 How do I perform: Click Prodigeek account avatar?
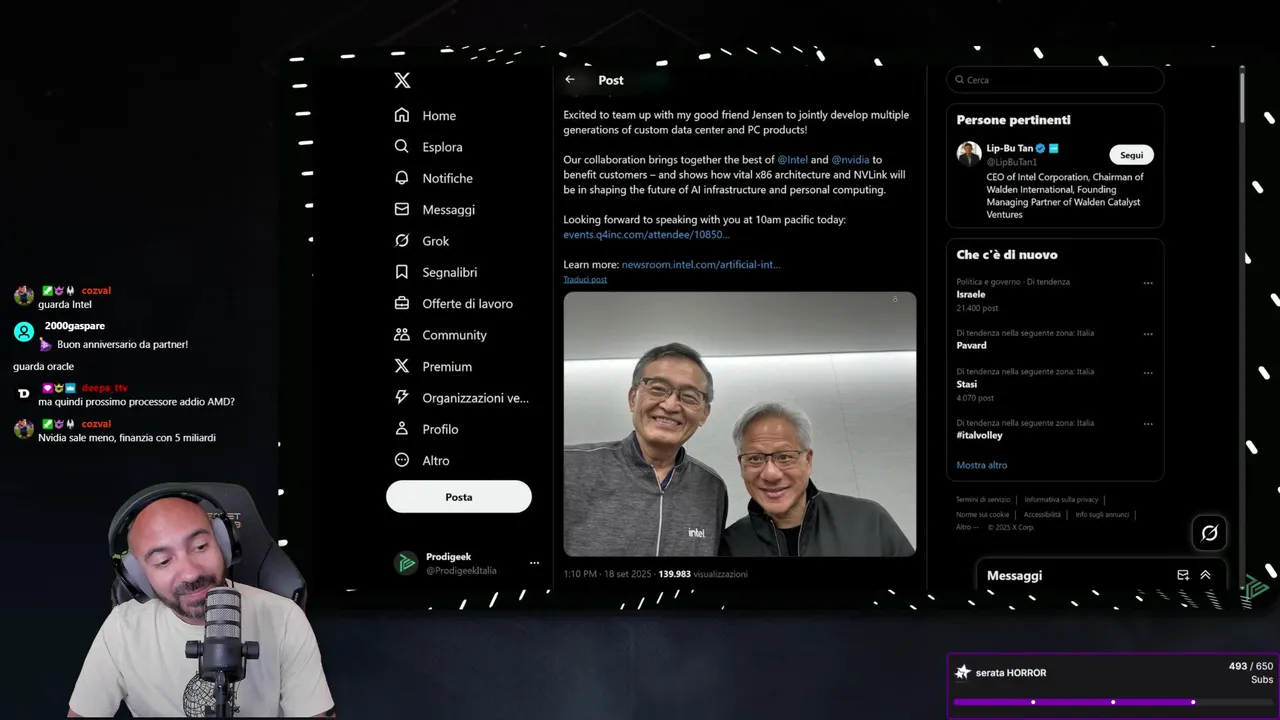406,563
